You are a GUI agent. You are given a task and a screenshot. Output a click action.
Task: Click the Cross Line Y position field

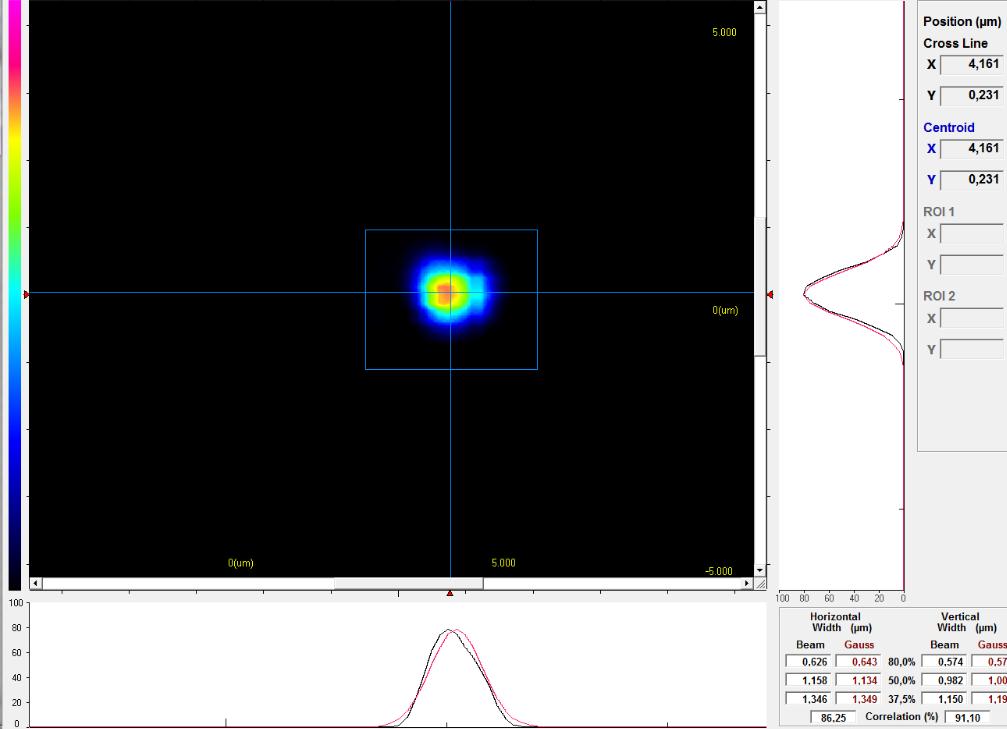(972, 96)
